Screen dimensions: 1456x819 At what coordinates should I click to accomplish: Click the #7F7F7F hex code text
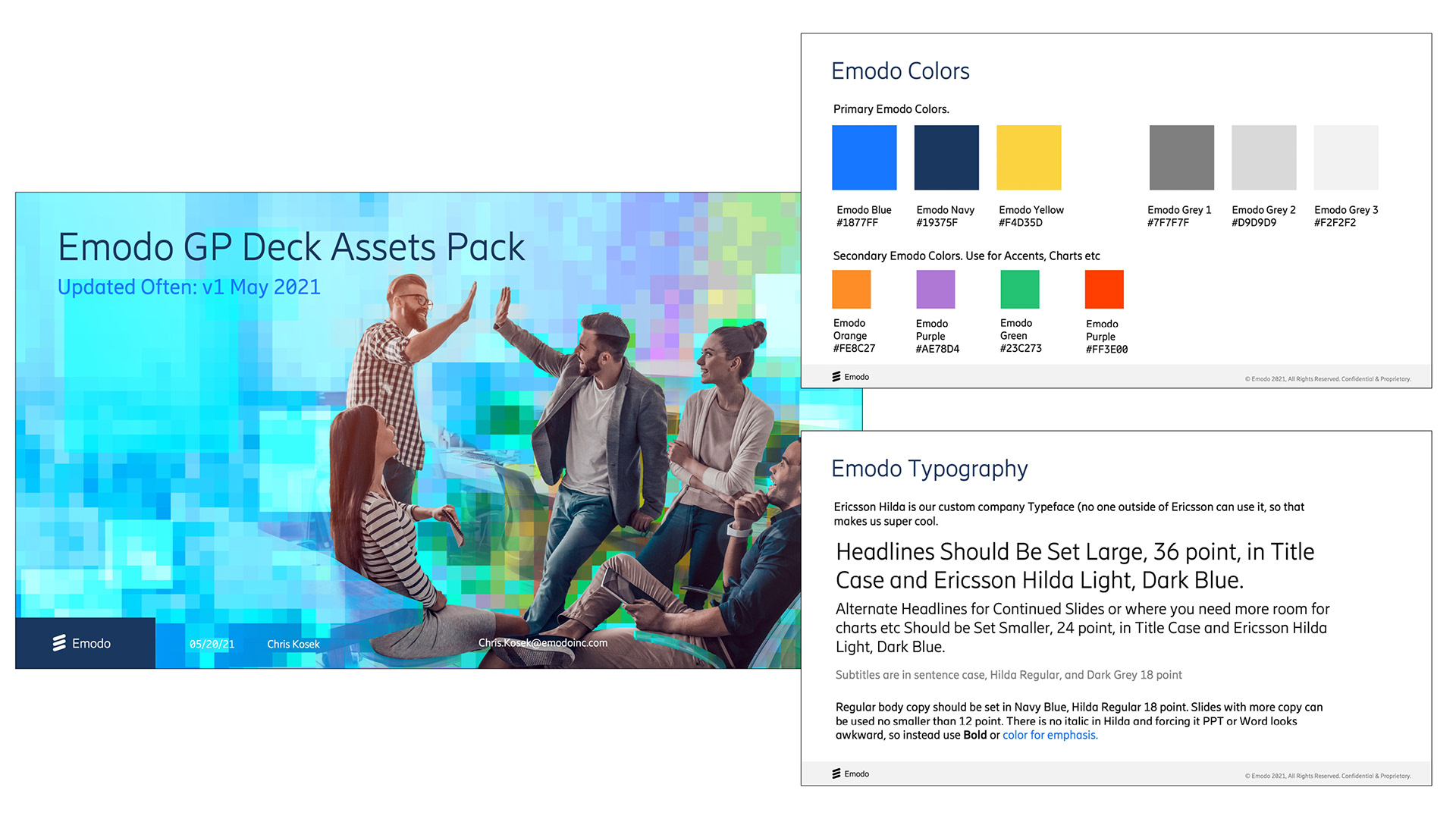(x=1168, y=223)
